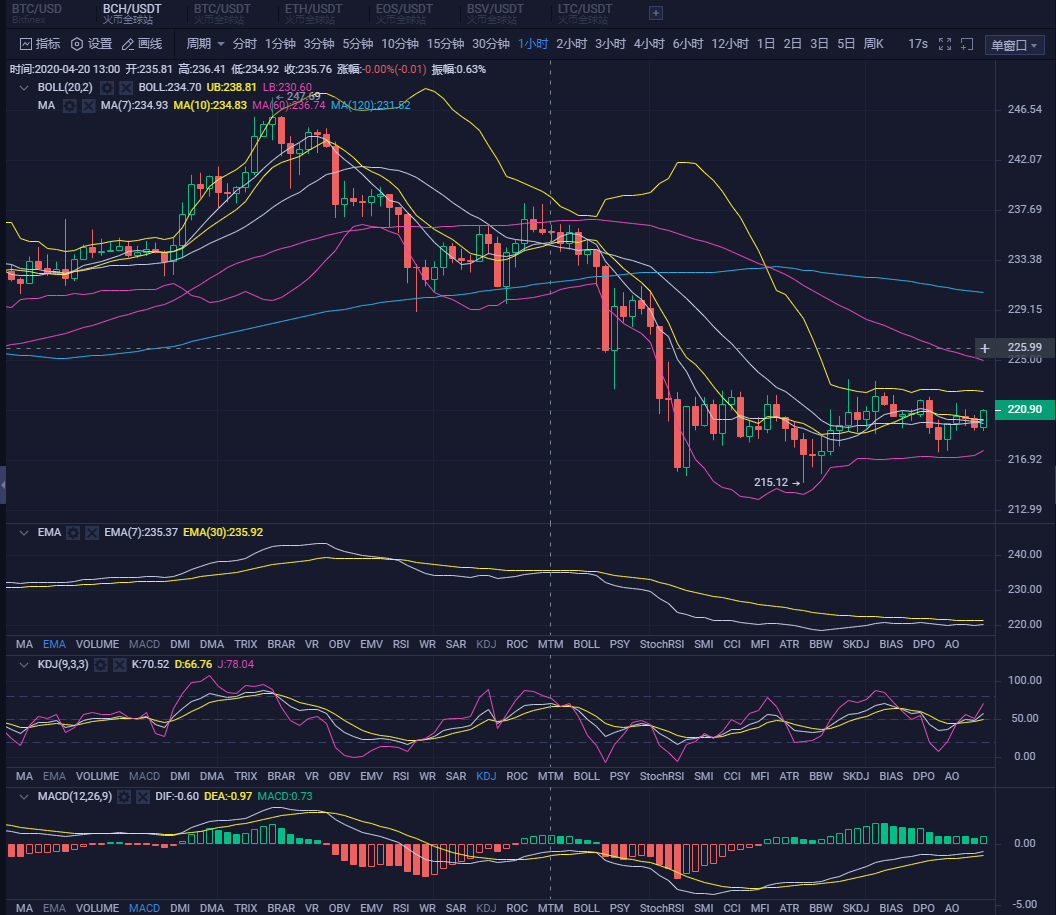Open the 指标 indicators menu
Viewport: 1056px width, 915px height.
coord(40,44)
